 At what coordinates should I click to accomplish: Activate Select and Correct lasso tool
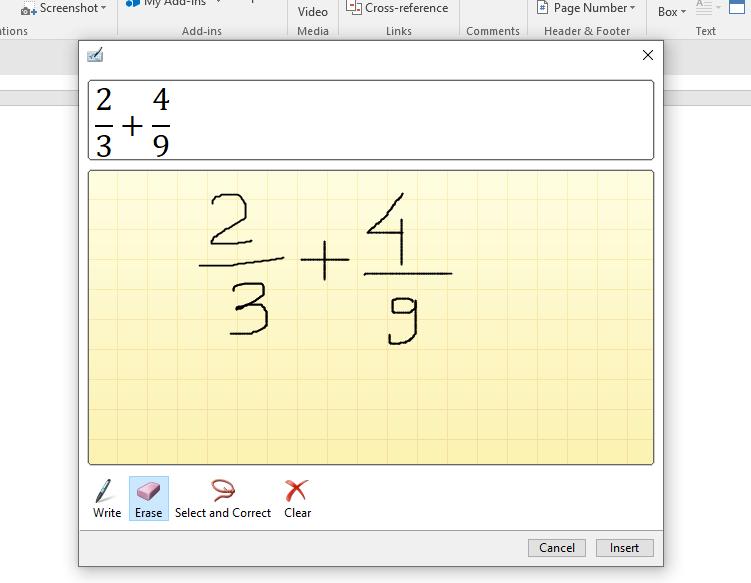pos(223,499)
